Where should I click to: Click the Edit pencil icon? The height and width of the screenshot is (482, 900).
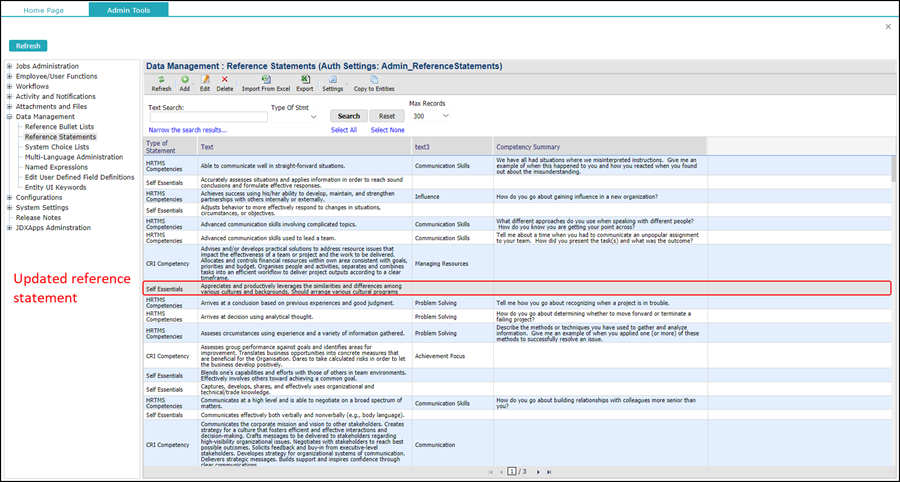[x=205, y=79]
